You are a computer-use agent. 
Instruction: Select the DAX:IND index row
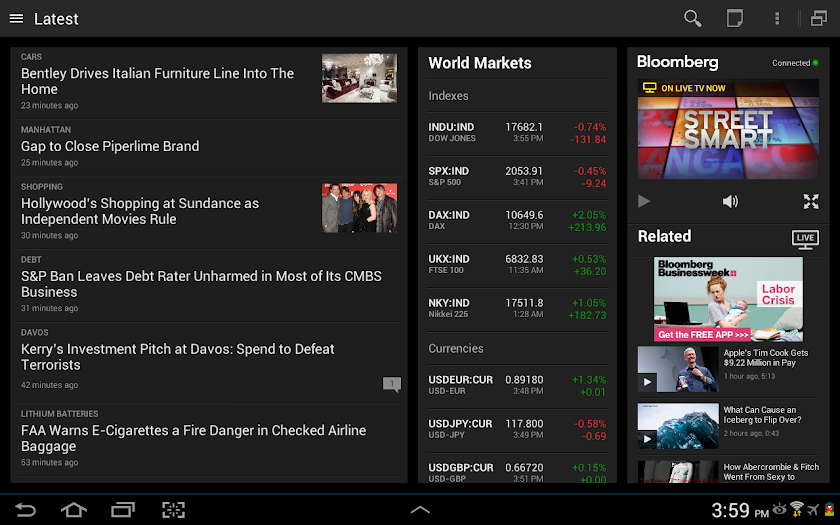pos(517,221)
